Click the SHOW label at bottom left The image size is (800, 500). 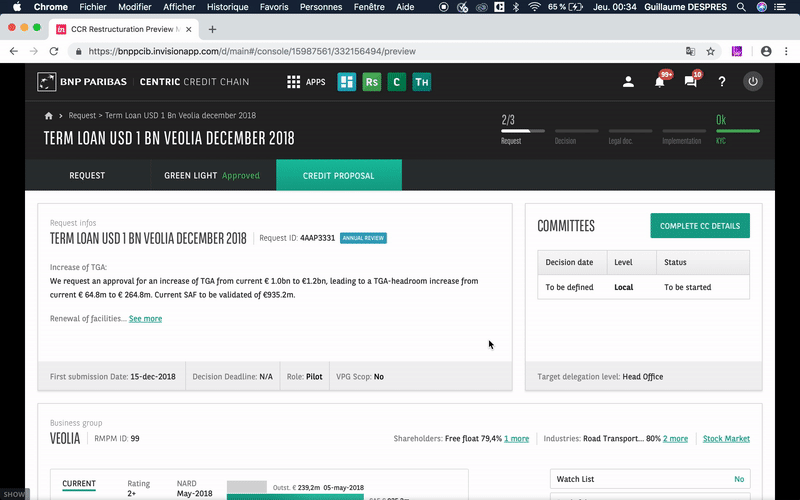tap(14, 494)
